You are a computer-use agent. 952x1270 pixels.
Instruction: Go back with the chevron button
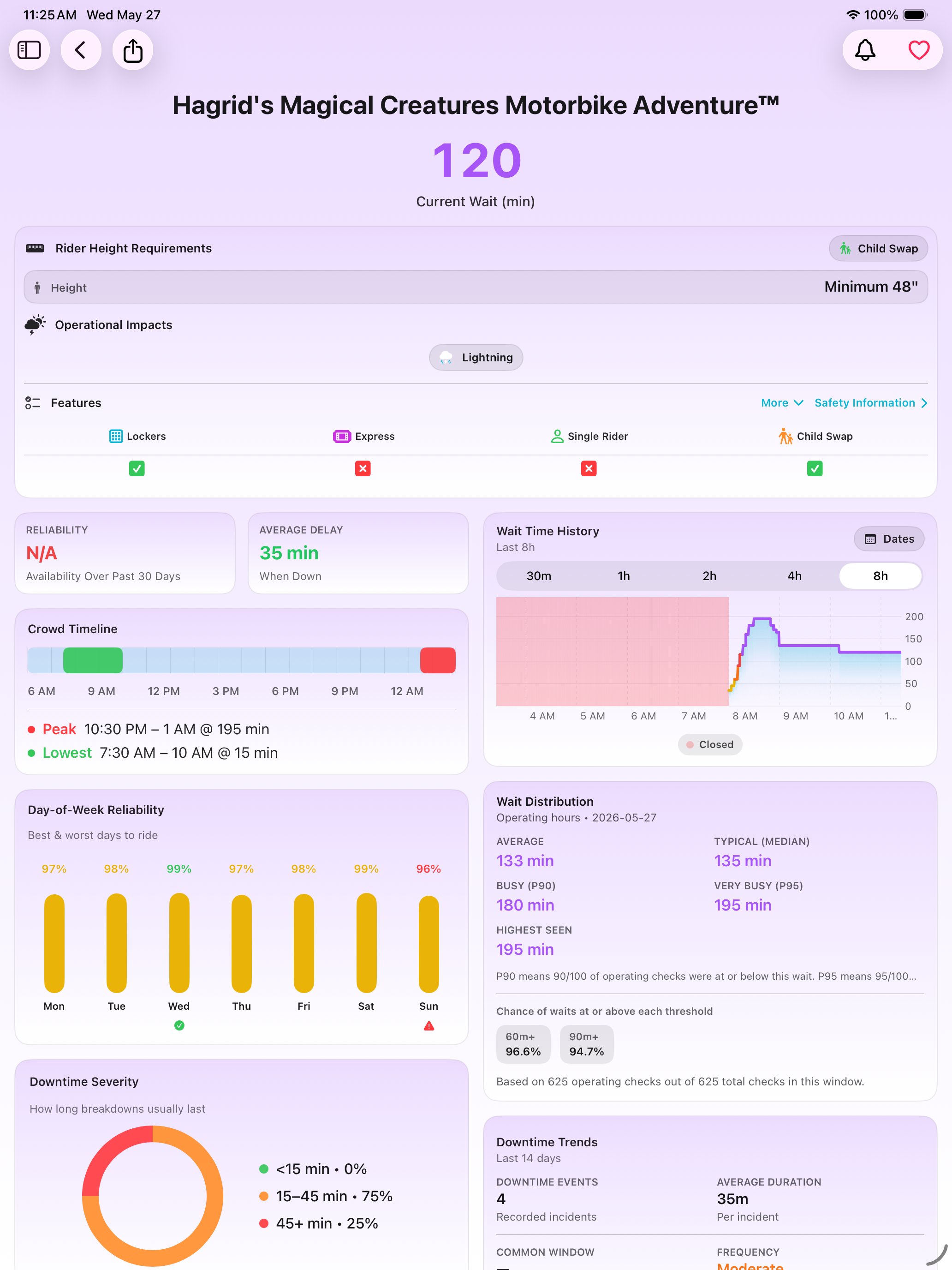point(81,50)
